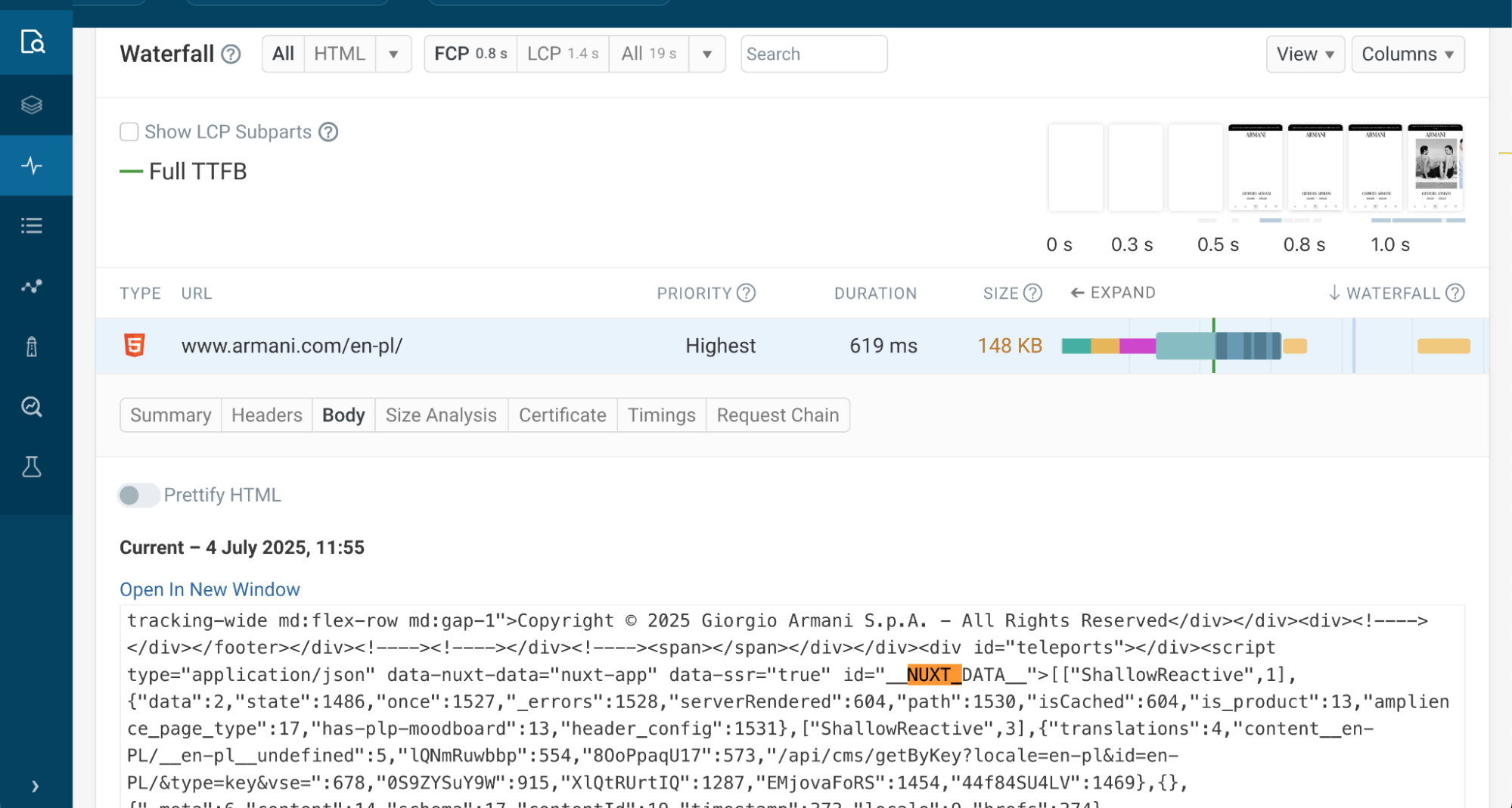Select the All resource type filter
The height and width of the screenshot is (808, 1512).
point(283,54)
